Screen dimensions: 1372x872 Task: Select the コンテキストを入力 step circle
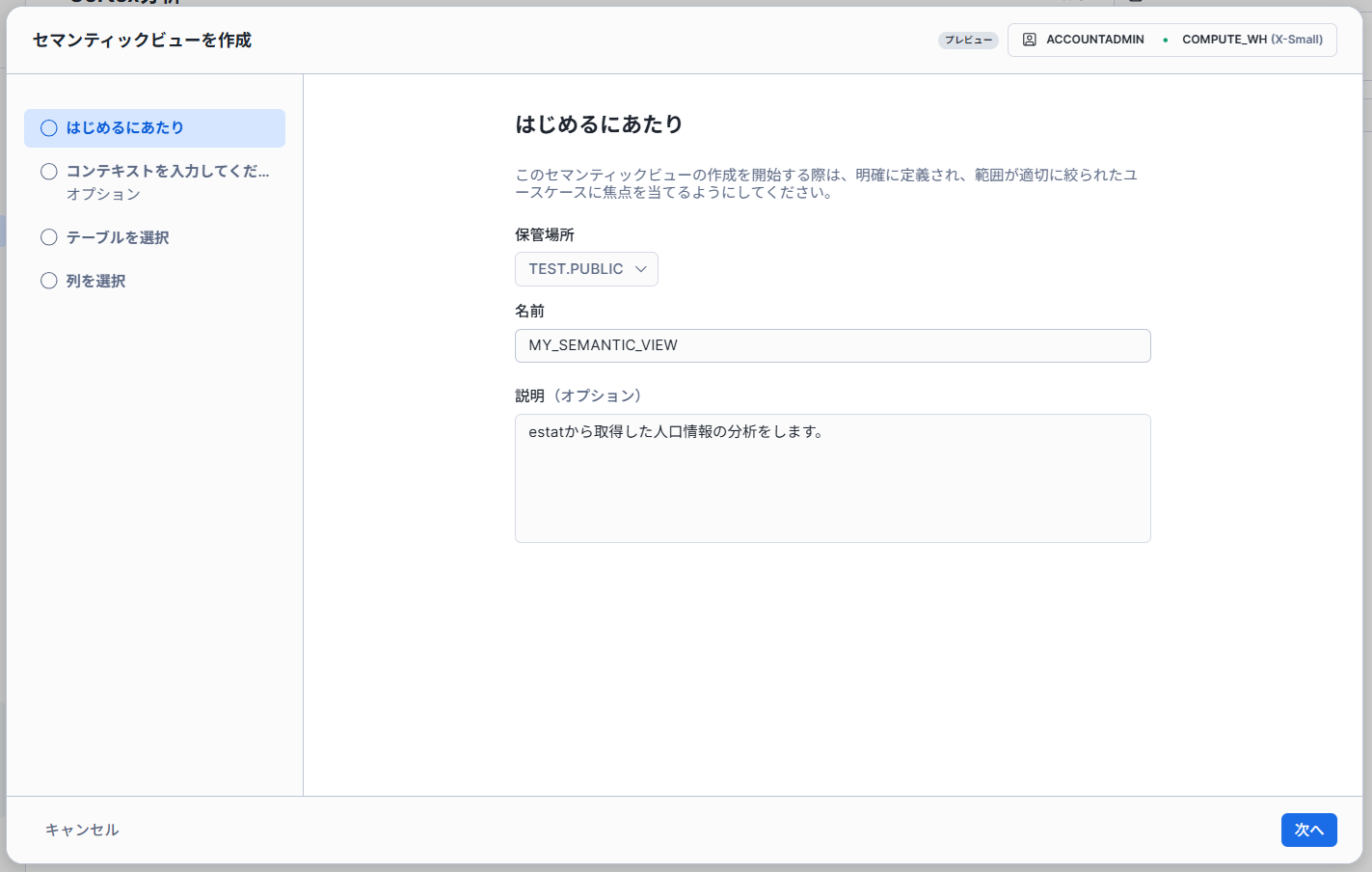coord(49,171)
